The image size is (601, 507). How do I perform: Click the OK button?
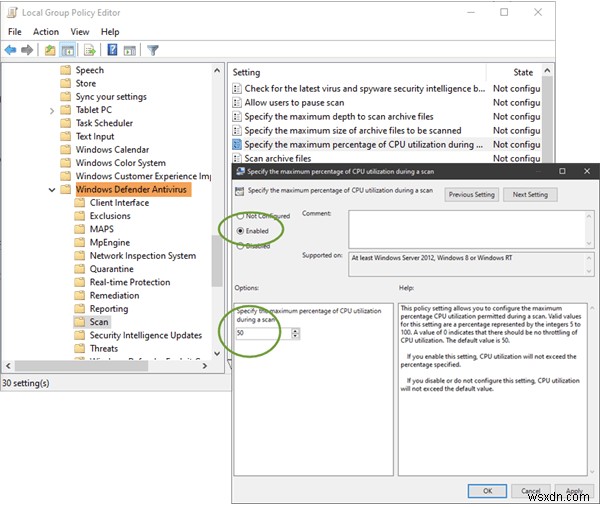487,491
